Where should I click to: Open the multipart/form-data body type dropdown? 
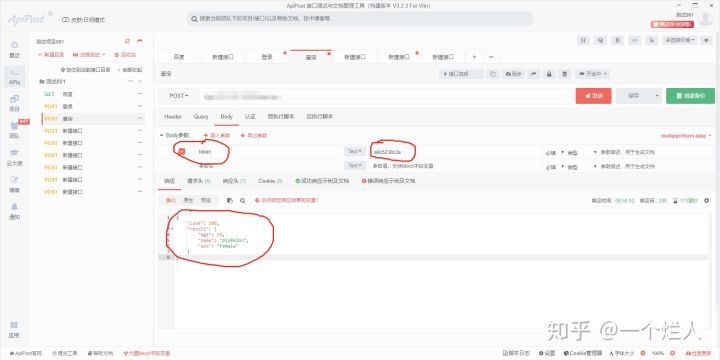click(686, 136)
